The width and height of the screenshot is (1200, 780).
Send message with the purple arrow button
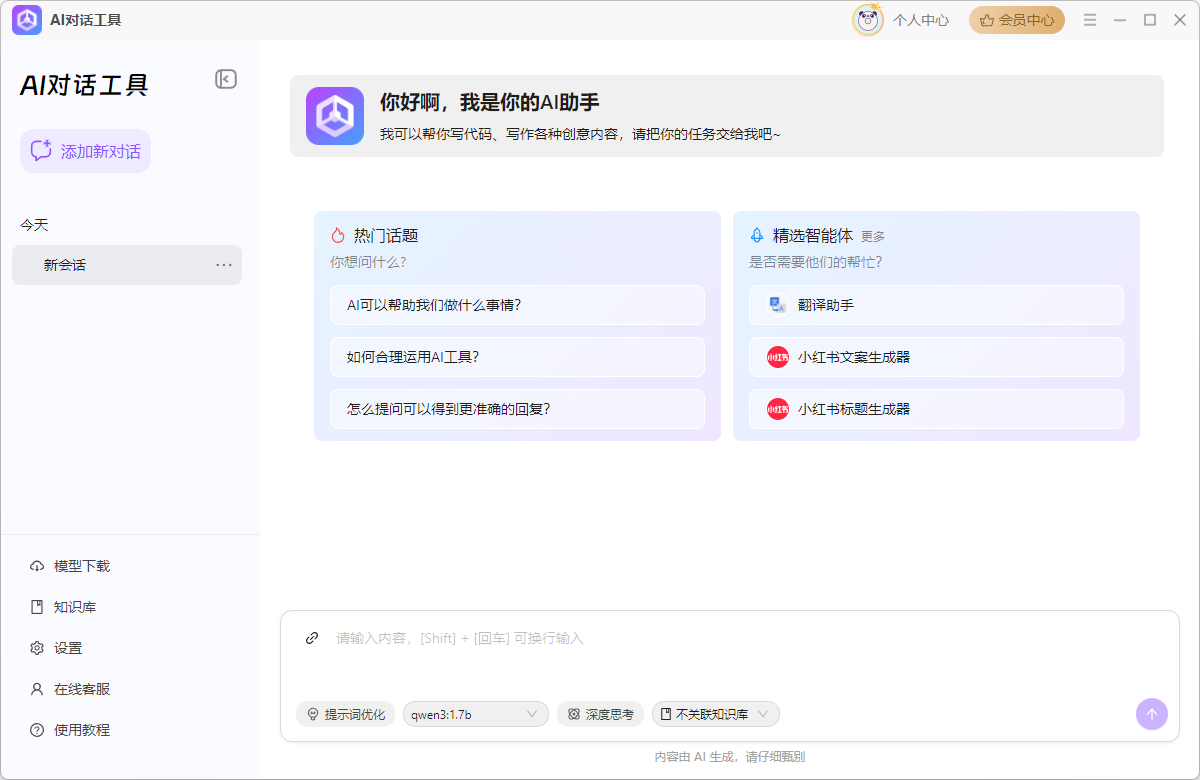point(1151,714)
